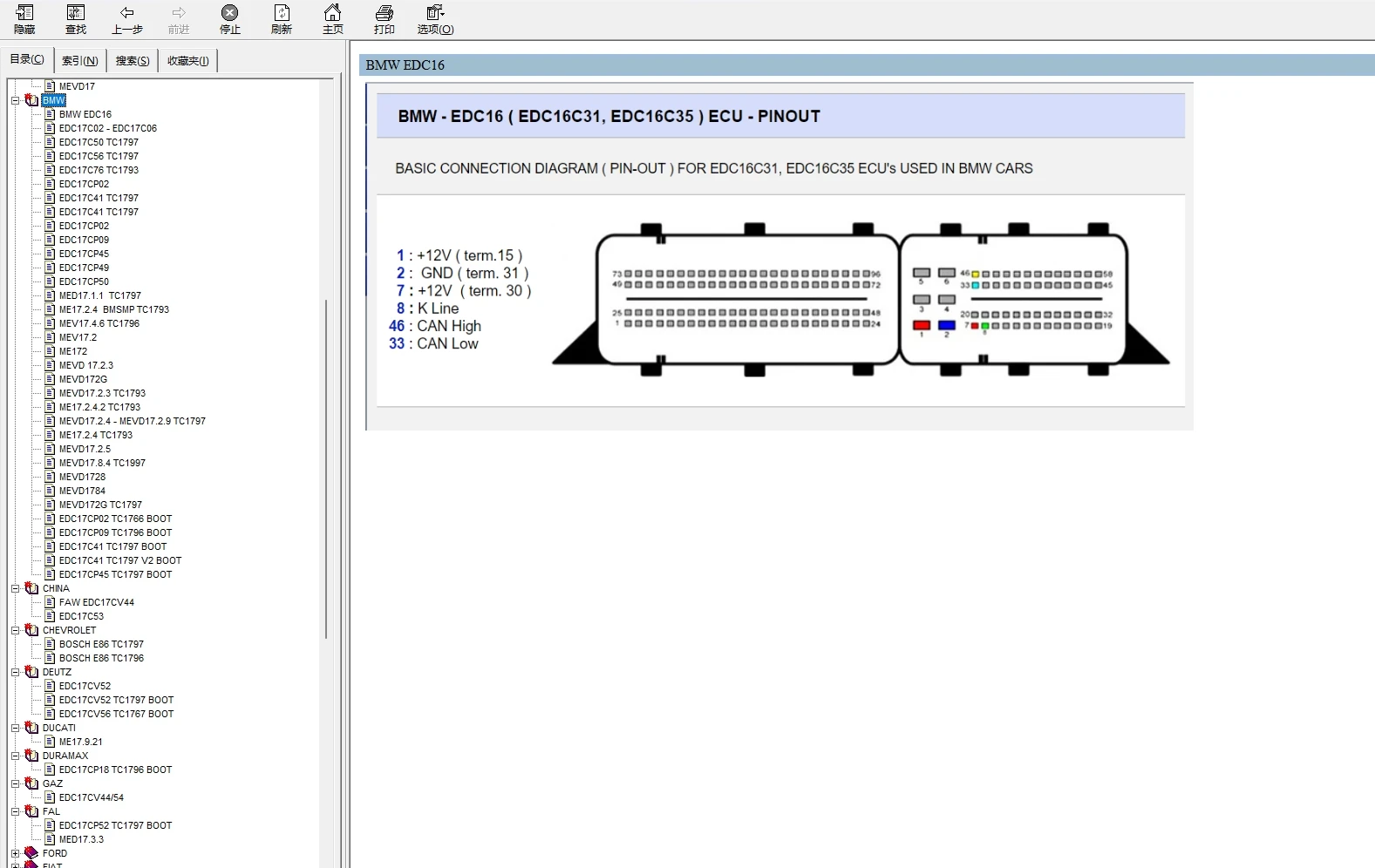
Task: Open the MEVD 17.2.3 topic
Action: click(x=86, y=365)
